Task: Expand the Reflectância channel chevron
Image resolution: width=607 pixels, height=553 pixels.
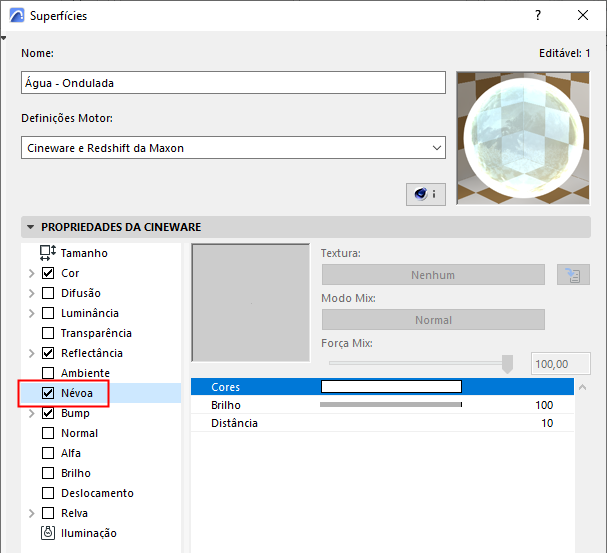Action: [32, 353]
